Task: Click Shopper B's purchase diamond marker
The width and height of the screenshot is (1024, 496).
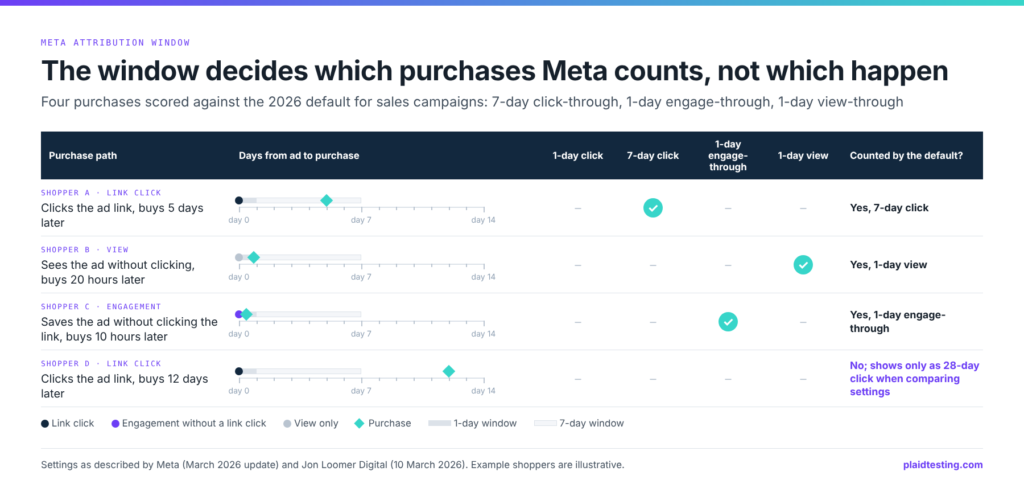Action: [253, 258]
